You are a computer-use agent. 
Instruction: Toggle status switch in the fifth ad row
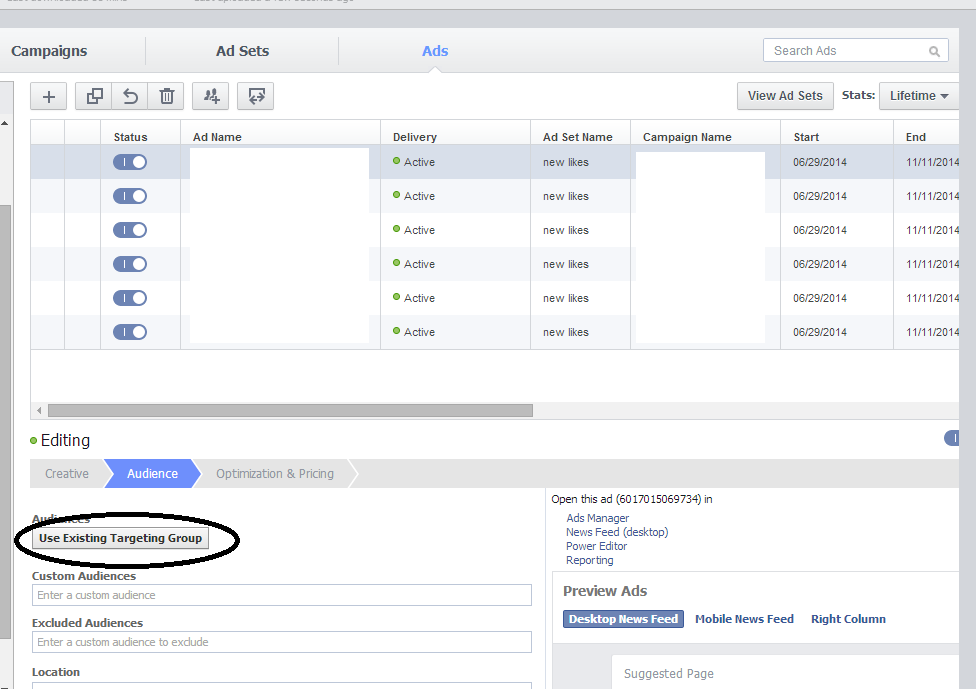[x=129, y=298]
